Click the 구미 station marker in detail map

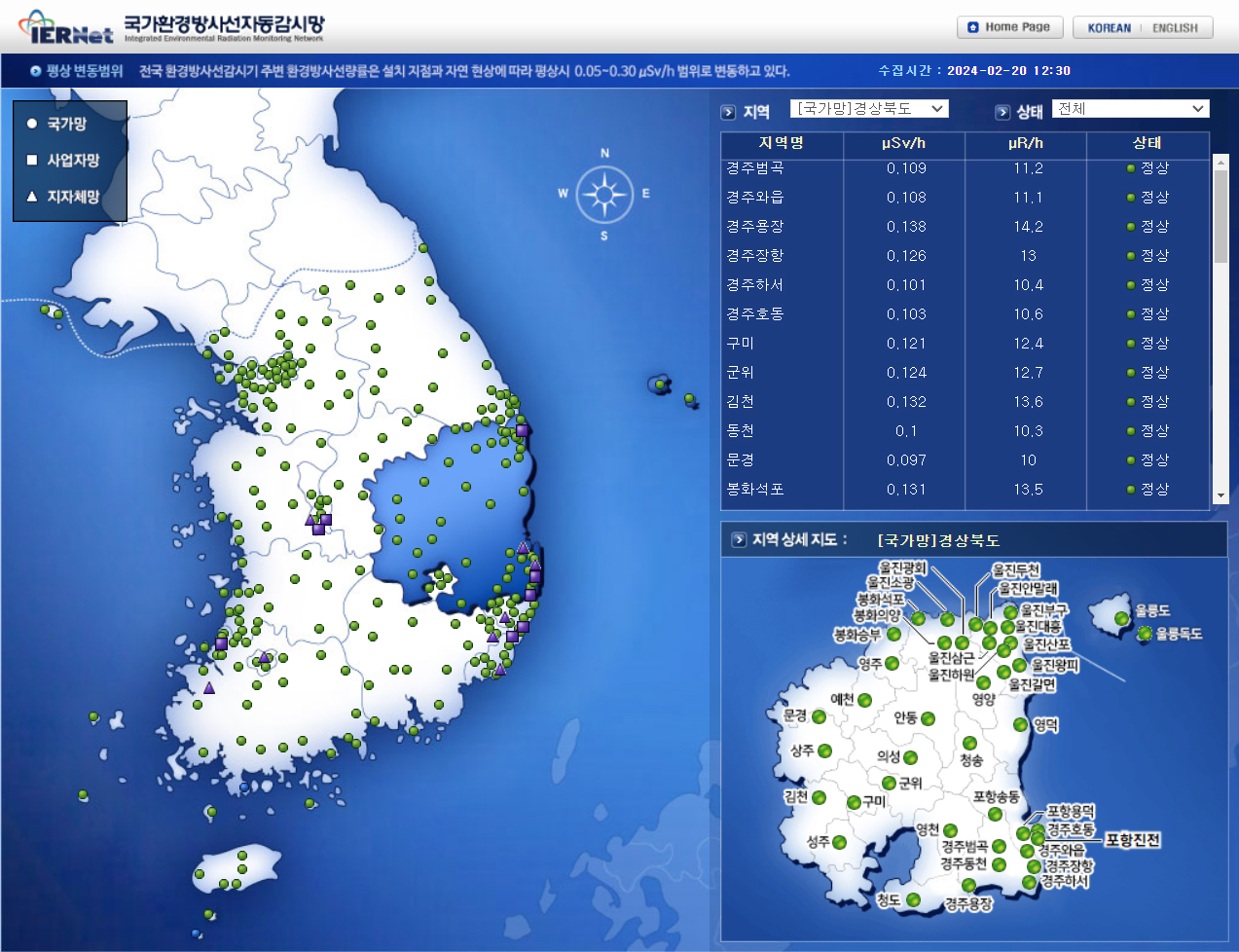pyautogui.click(x=854, y=802)
